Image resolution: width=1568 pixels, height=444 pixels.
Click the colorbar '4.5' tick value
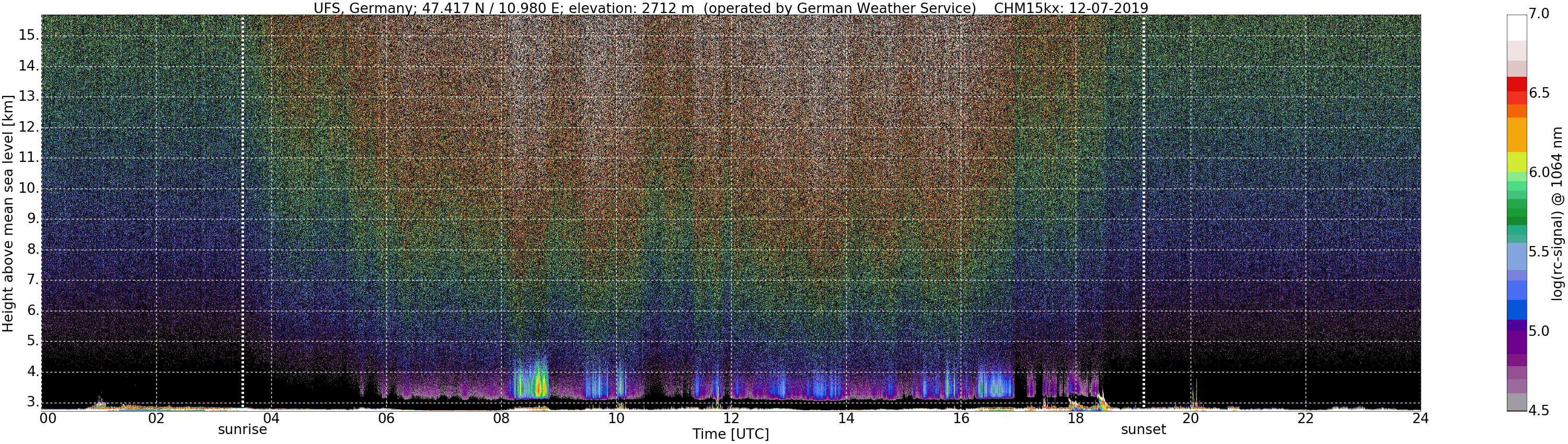[1539, 411]
